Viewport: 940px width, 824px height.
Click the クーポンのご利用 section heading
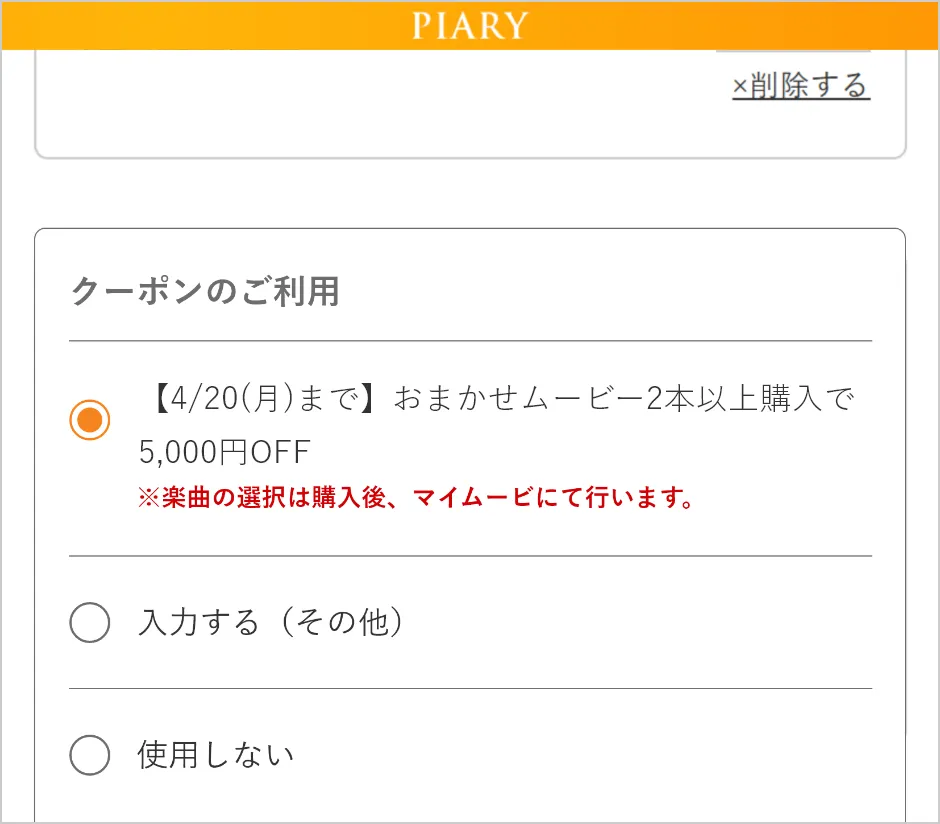[x=205, y=292]
